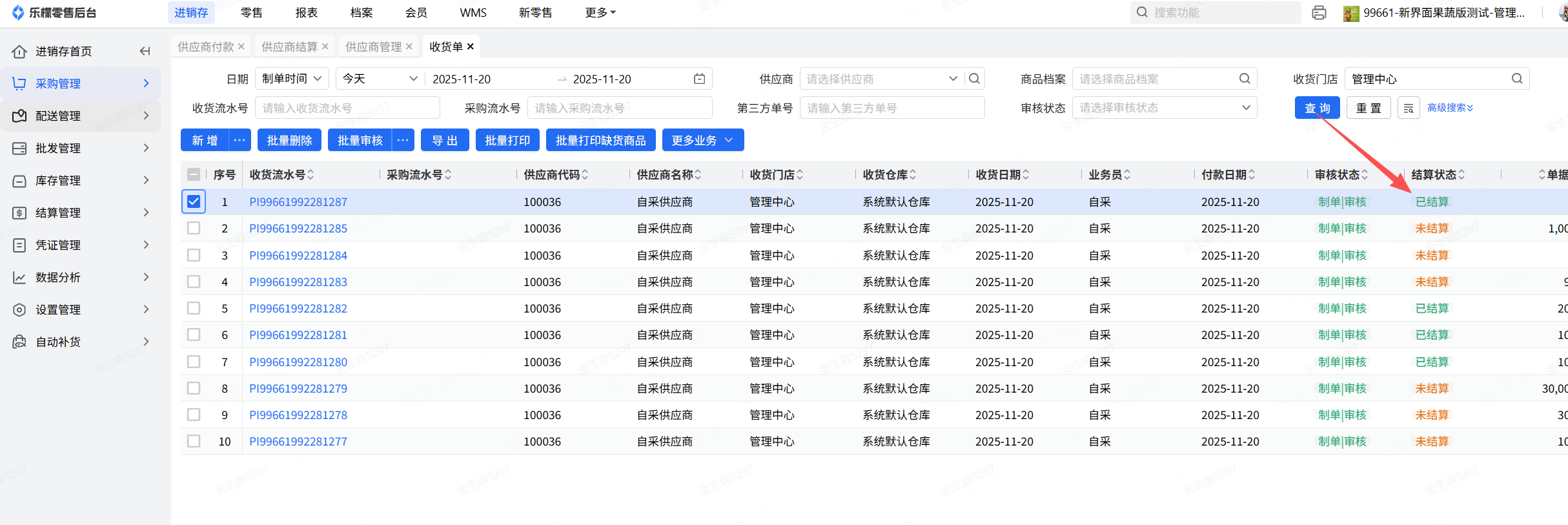This screenshot has width=1568, height=525.
Task: Click the magnifier in 收货门店 field
Action: 1517,79
